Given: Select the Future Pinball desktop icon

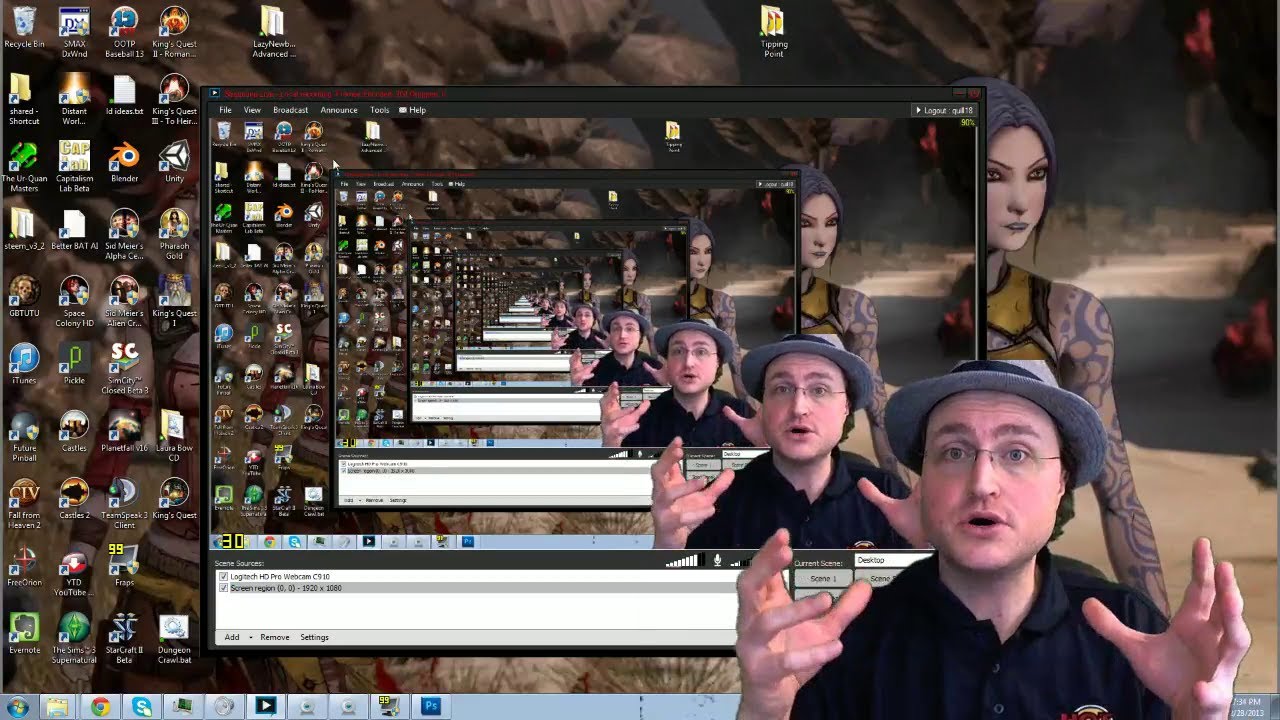Looking at the screenshot, I should coord(24,437).
